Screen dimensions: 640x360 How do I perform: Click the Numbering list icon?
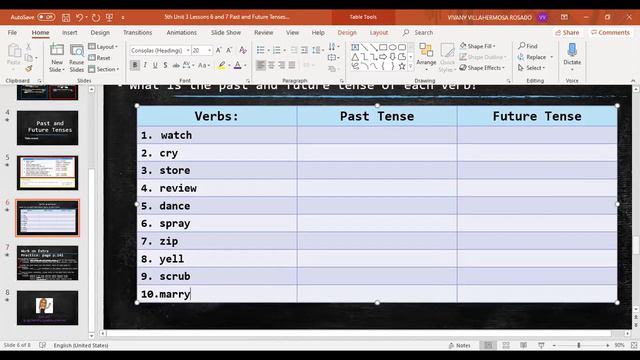point(276,50)
